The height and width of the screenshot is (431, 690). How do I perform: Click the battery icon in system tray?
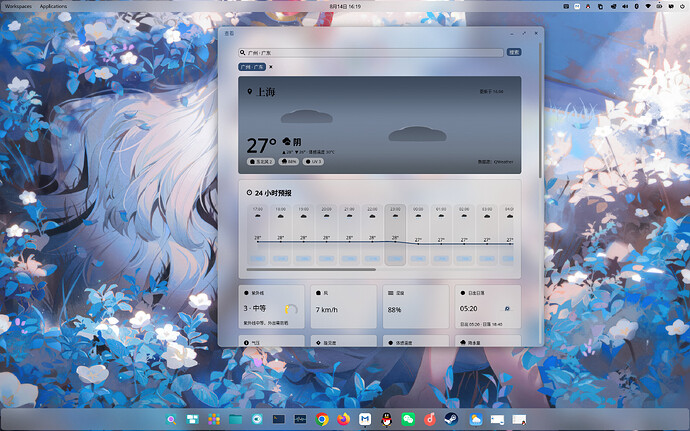tap(659, 6)
